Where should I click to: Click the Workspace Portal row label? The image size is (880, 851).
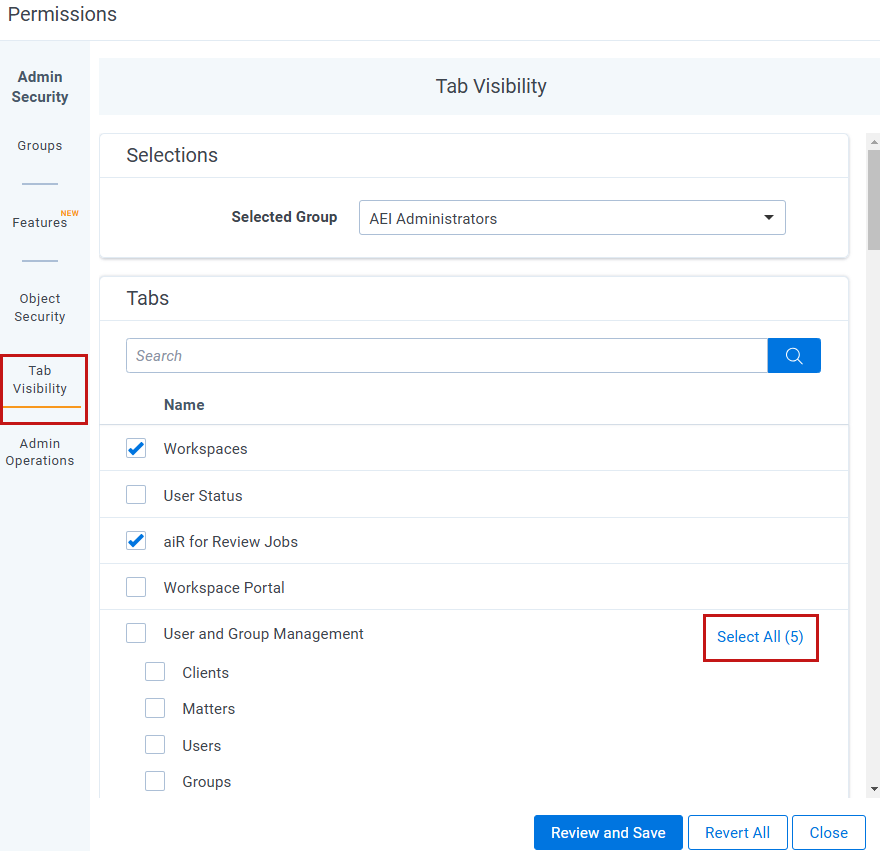tap(224, 588)
